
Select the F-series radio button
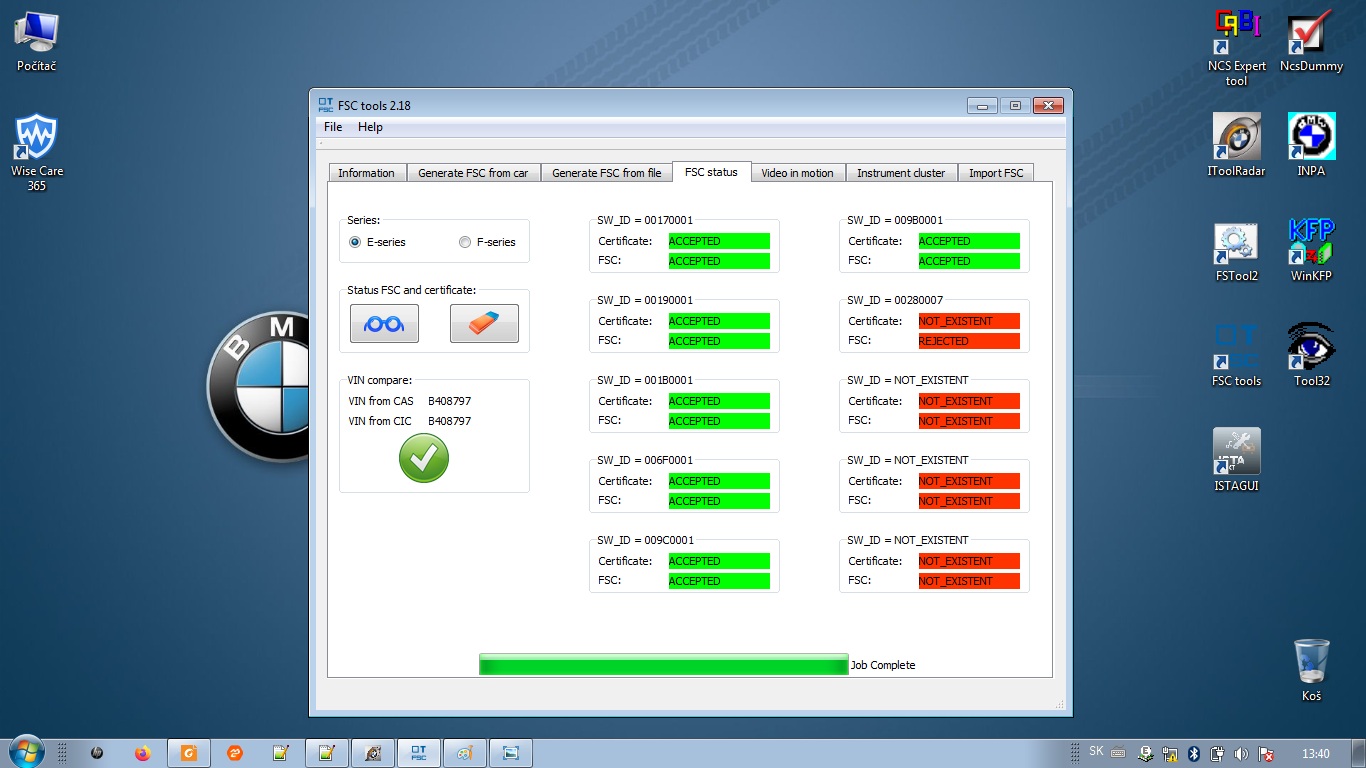(x=465, y=242)
